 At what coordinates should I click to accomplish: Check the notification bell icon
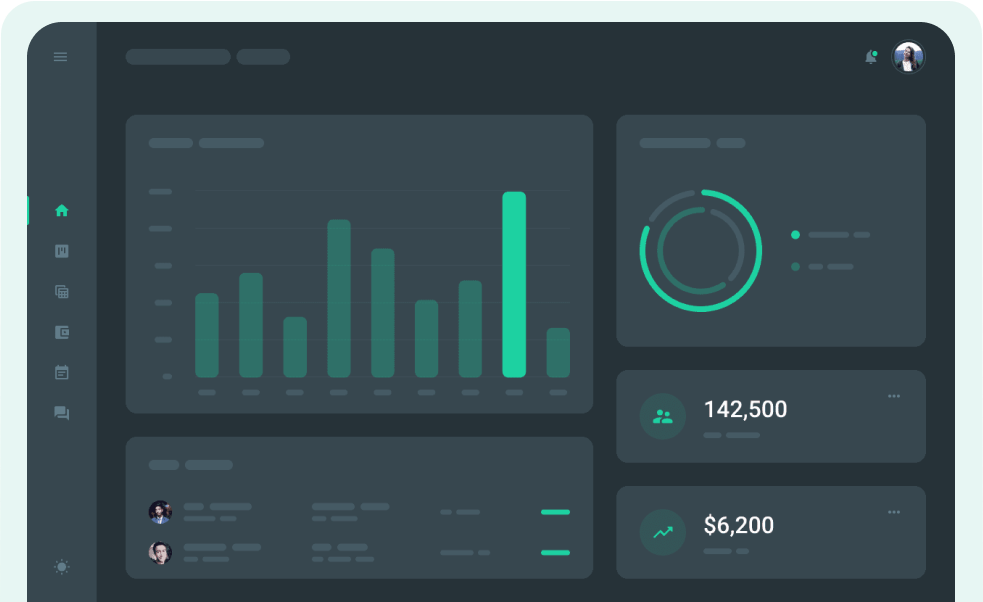[x=870, y=58]
